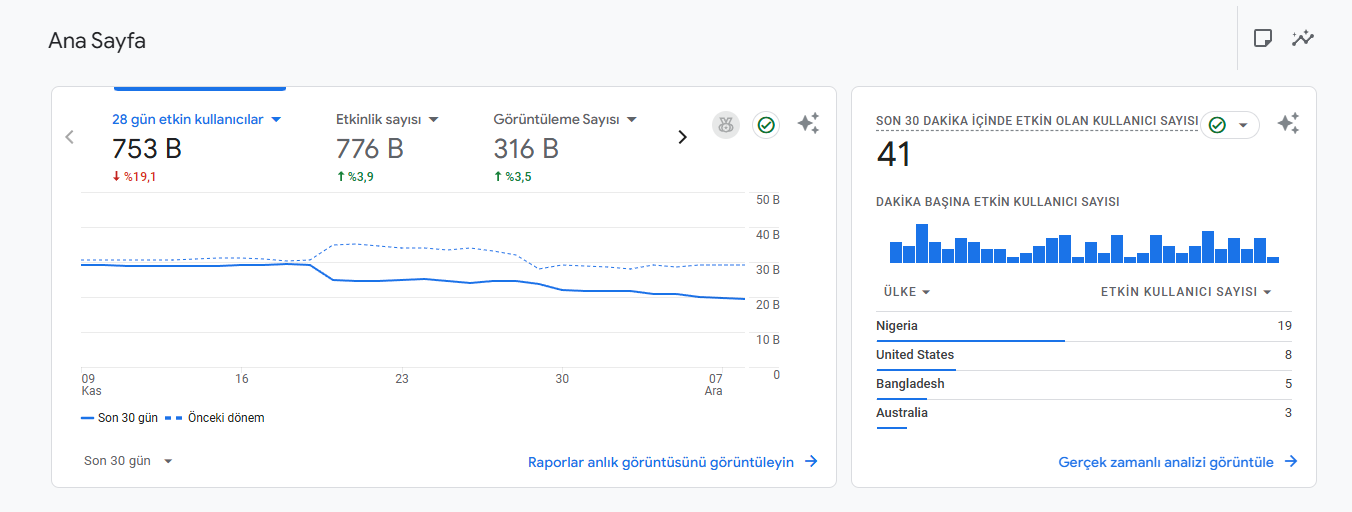Open the Gerçek zamanlı analizi görüntüle link
This screenshot has width=1352, height=512.
[x=1178, y=462]
